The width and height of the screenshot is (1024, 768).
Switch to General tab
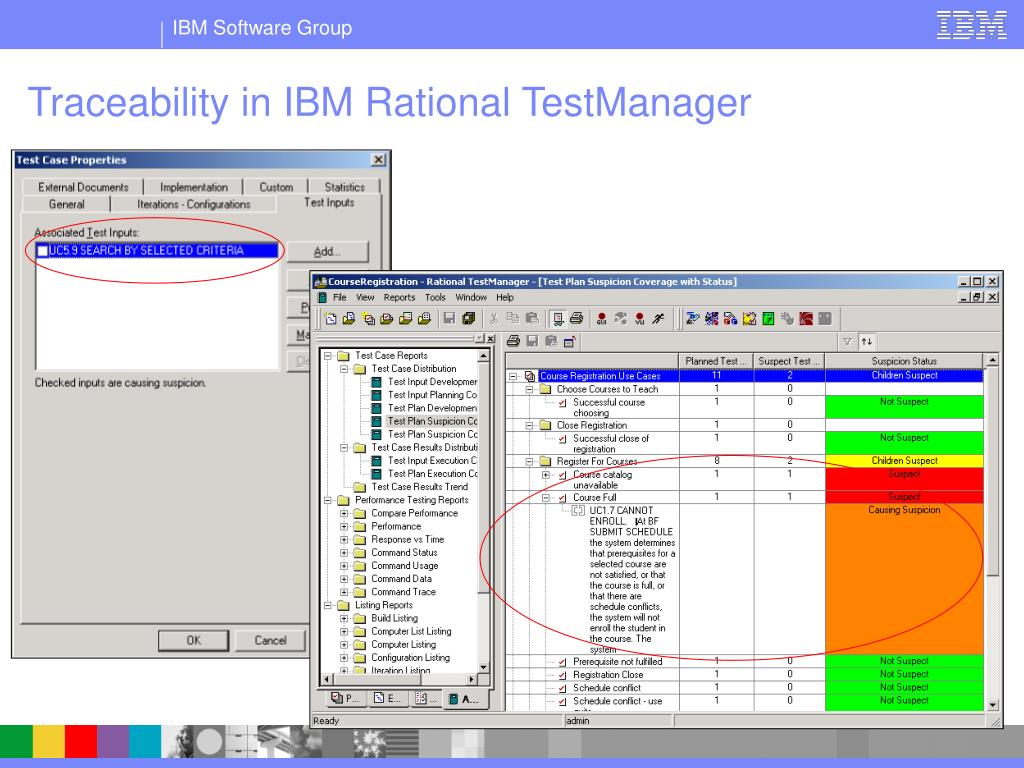click(67, 204)
